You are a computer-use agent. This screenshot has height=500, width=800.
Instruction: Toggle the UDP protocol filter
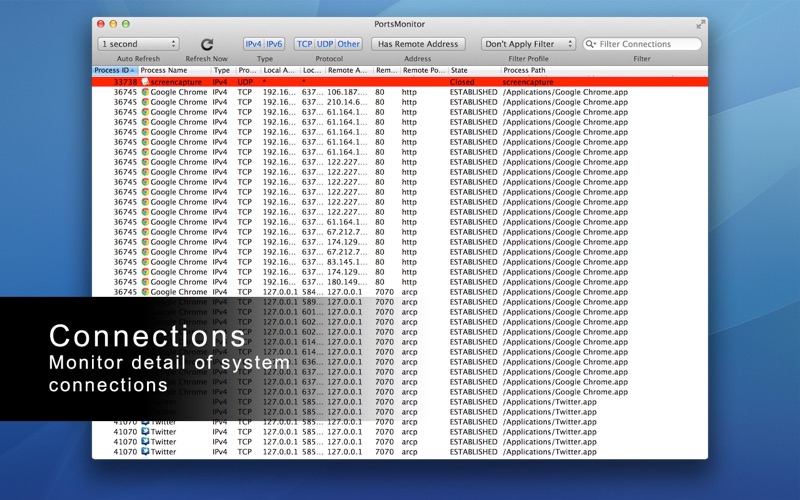pyautogui.click(x=325, y=44)
